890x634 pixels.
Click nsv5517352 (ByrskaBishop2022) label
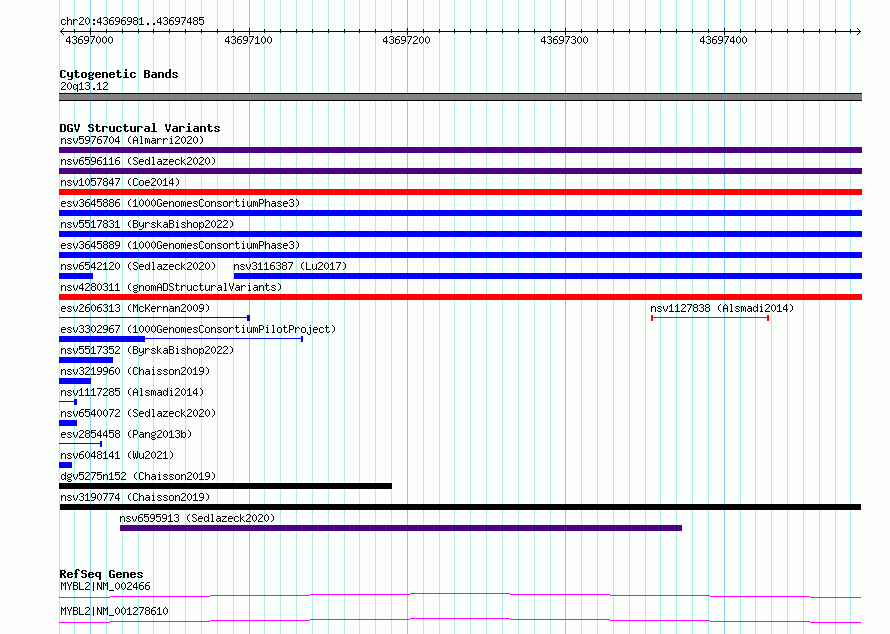coord(147,350)
